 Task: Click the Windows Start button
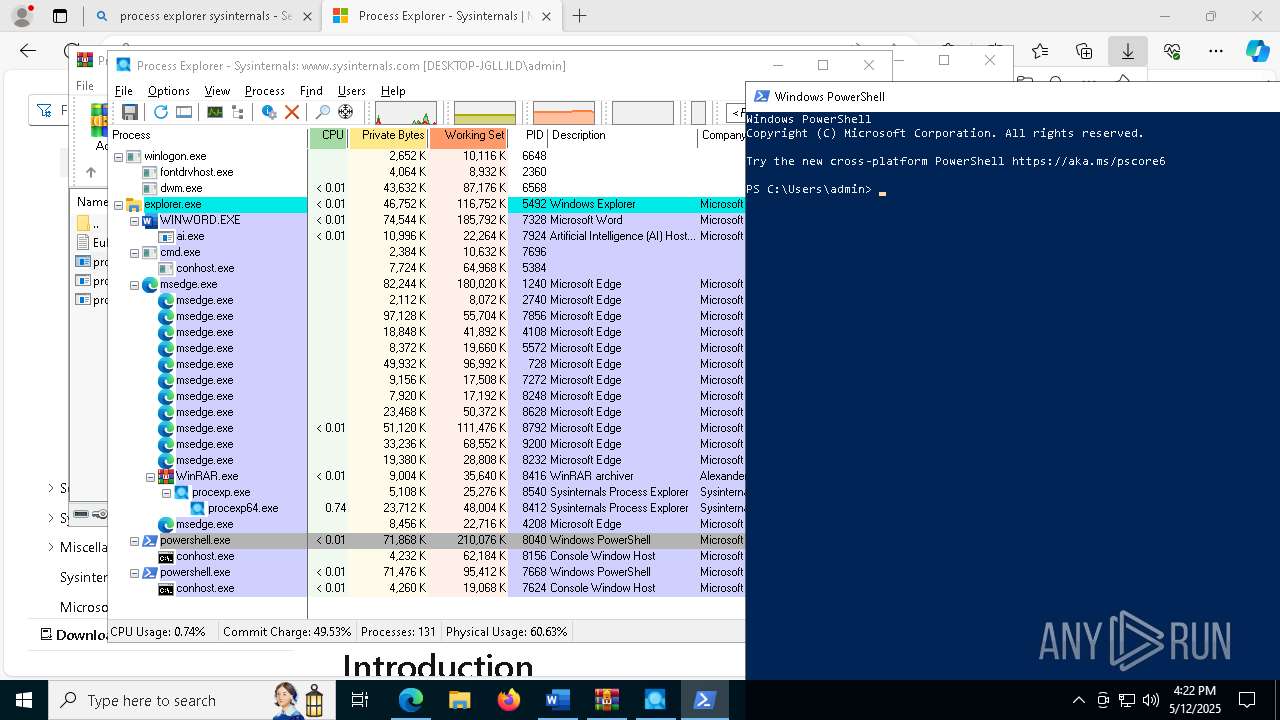pyautogui.click(x=24, y=700)
